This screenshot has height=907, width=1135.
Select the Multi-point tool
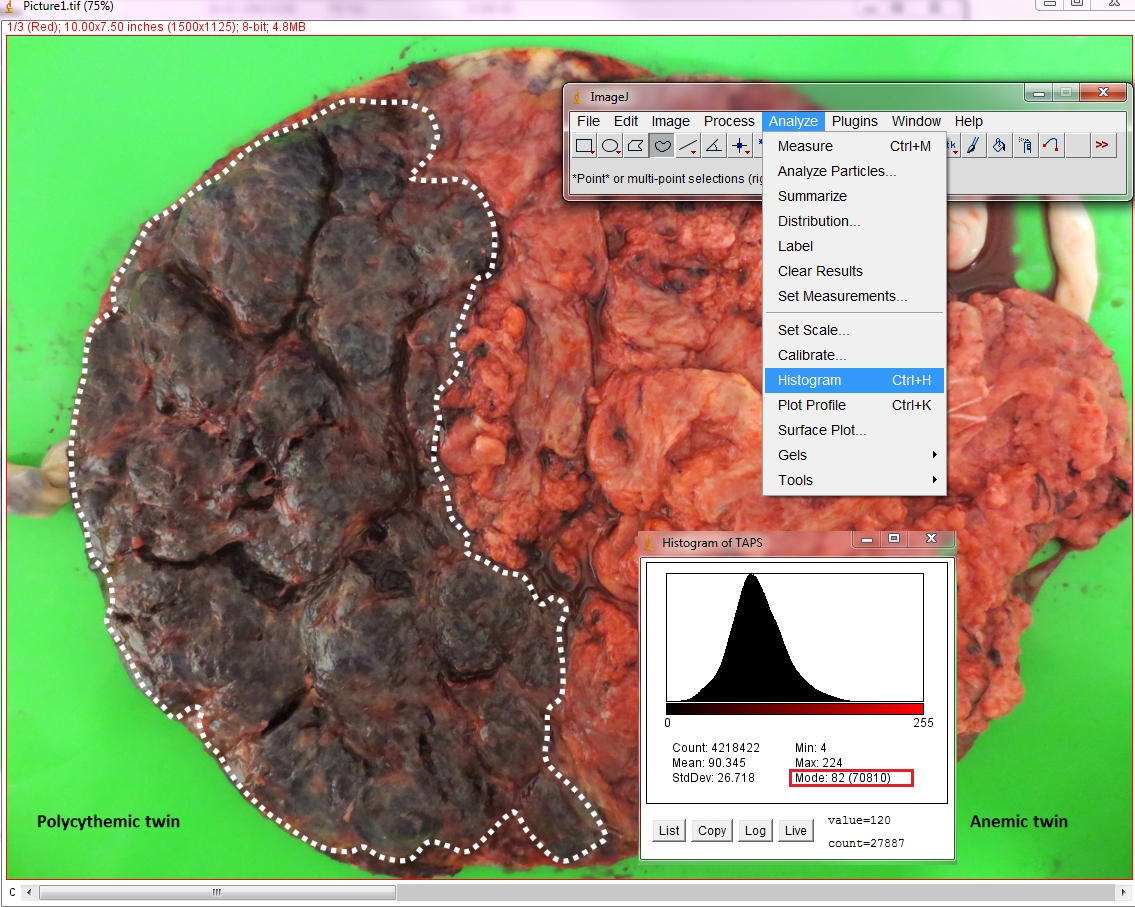740,146
